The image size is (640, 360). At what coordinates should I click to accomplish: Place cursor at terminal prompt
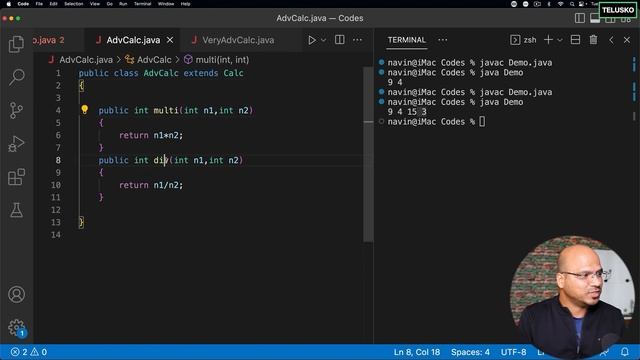(x=482, y=122)
